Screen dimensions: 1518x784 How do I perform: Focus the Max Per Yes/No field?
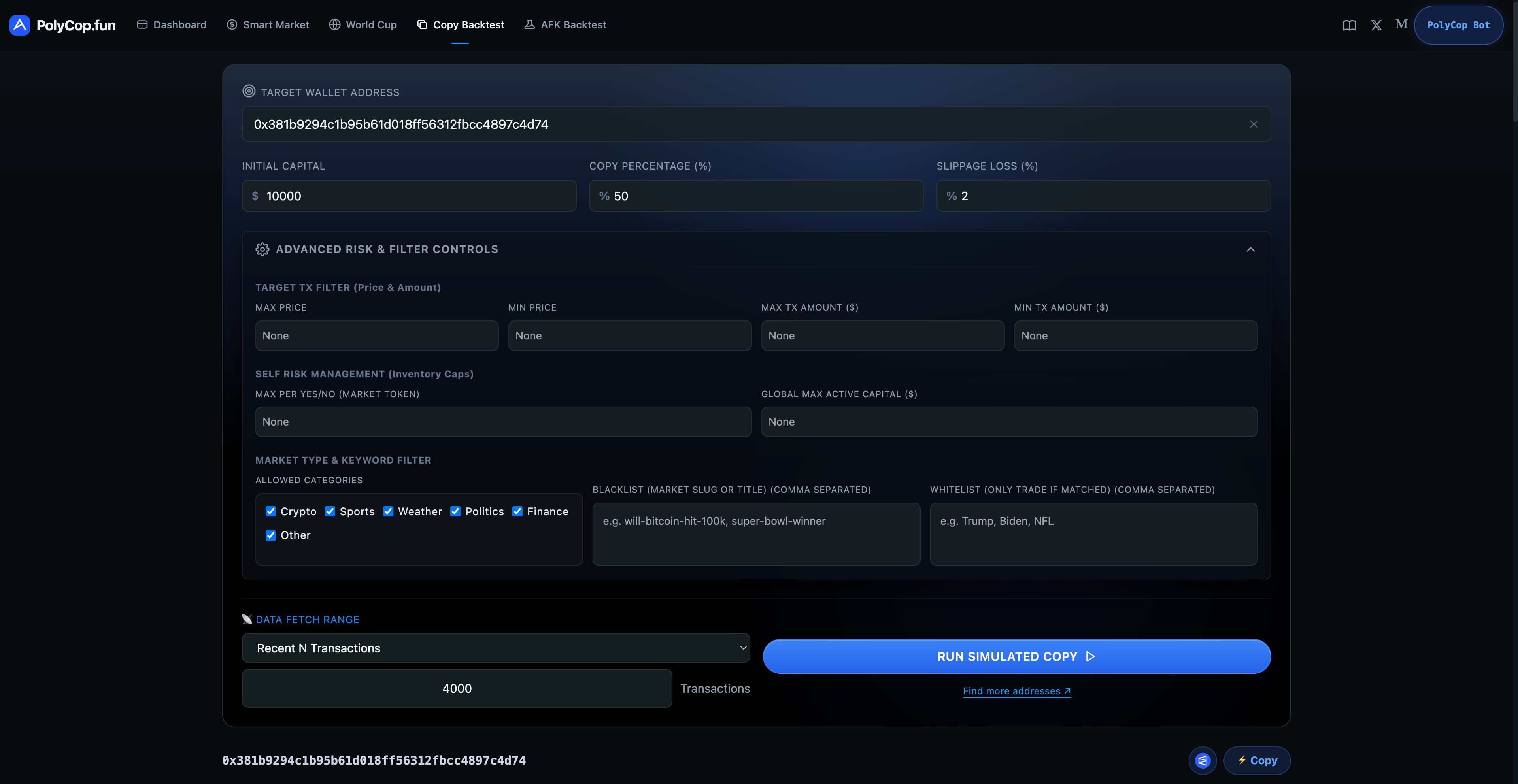coord(503,422)
